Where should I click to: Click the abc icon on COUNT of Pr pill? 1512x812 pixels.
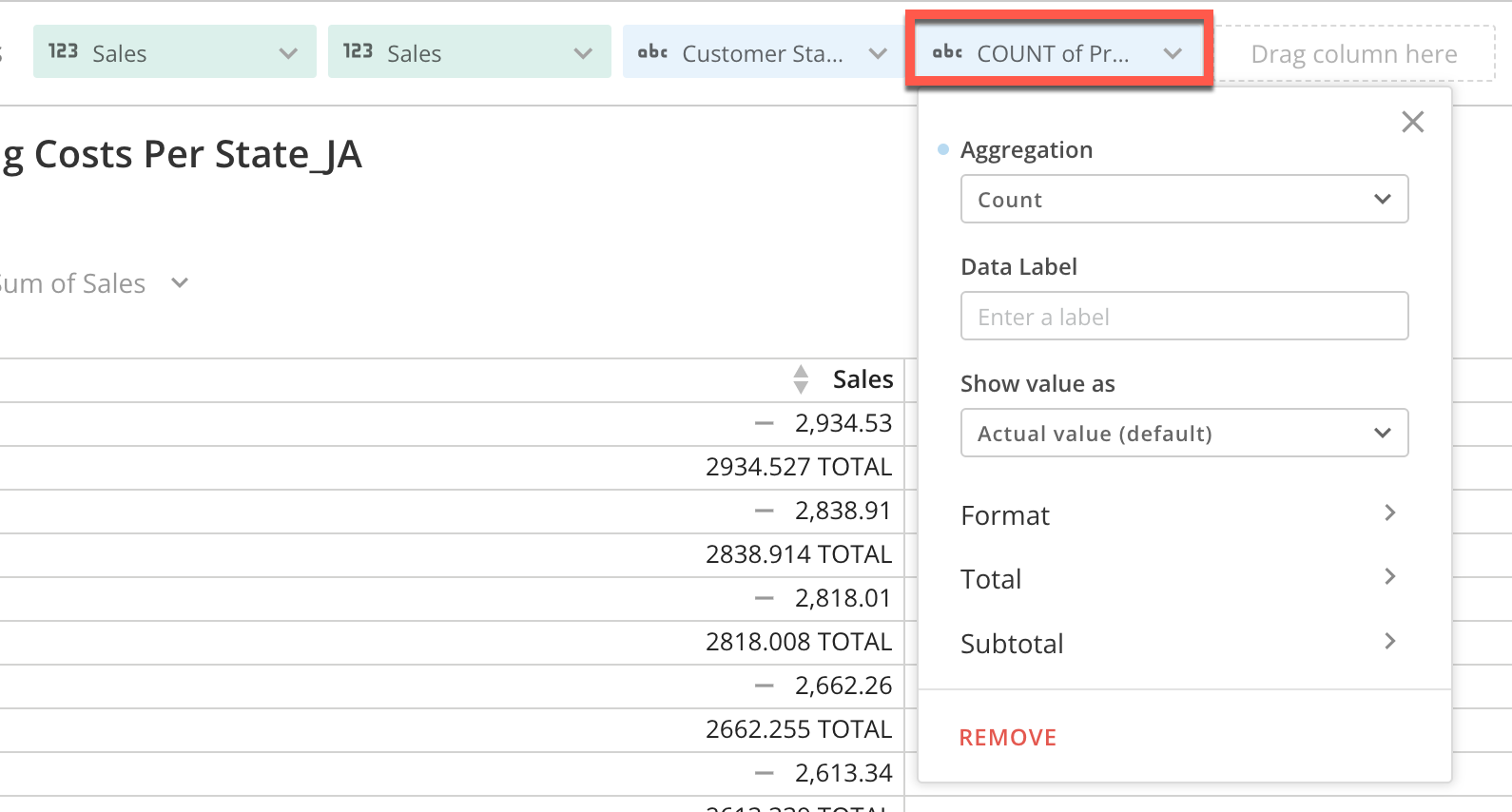pyautogui.click(x=947, y=52)
